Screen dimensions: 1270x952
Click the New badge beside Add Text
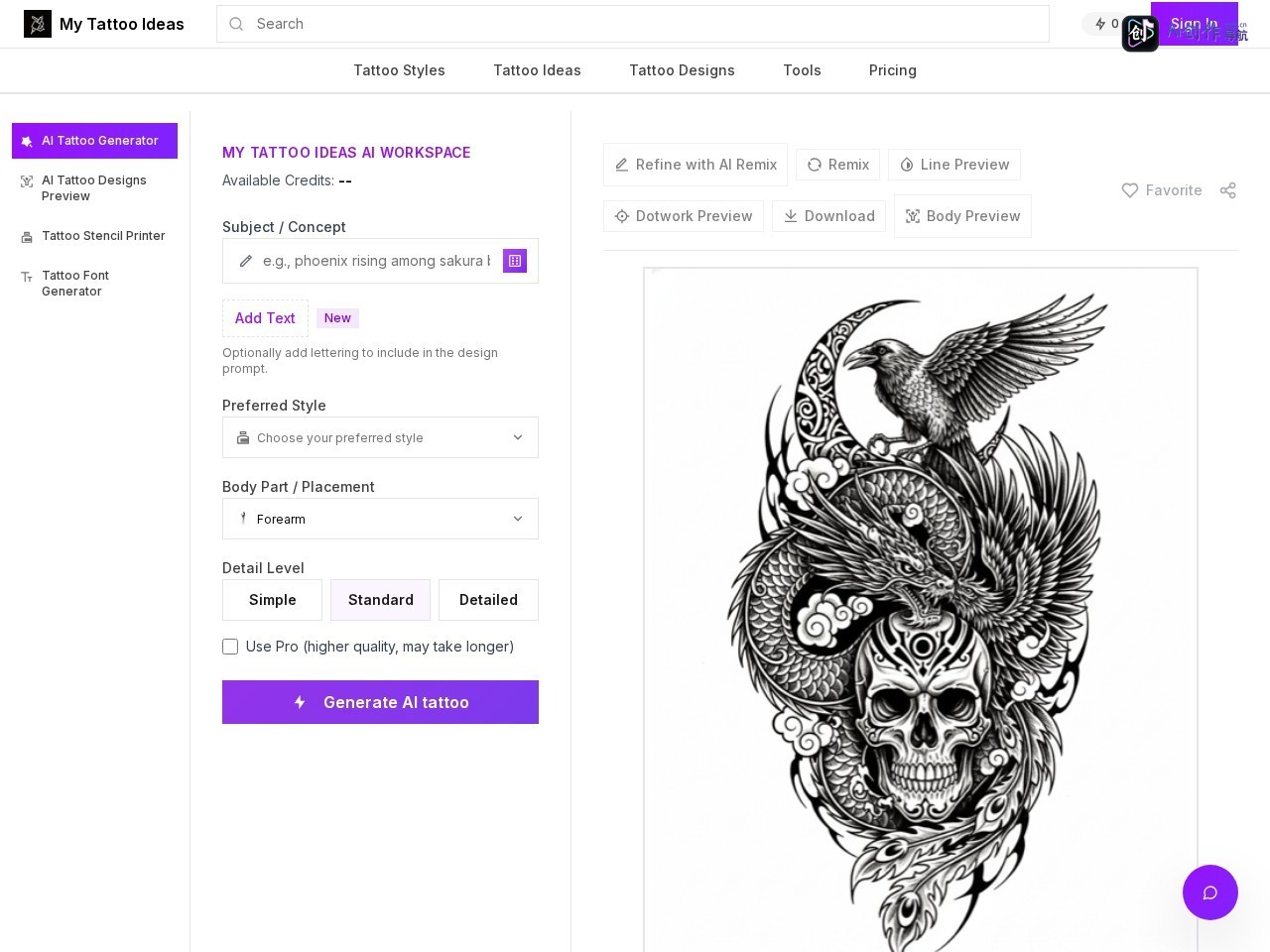337,318
